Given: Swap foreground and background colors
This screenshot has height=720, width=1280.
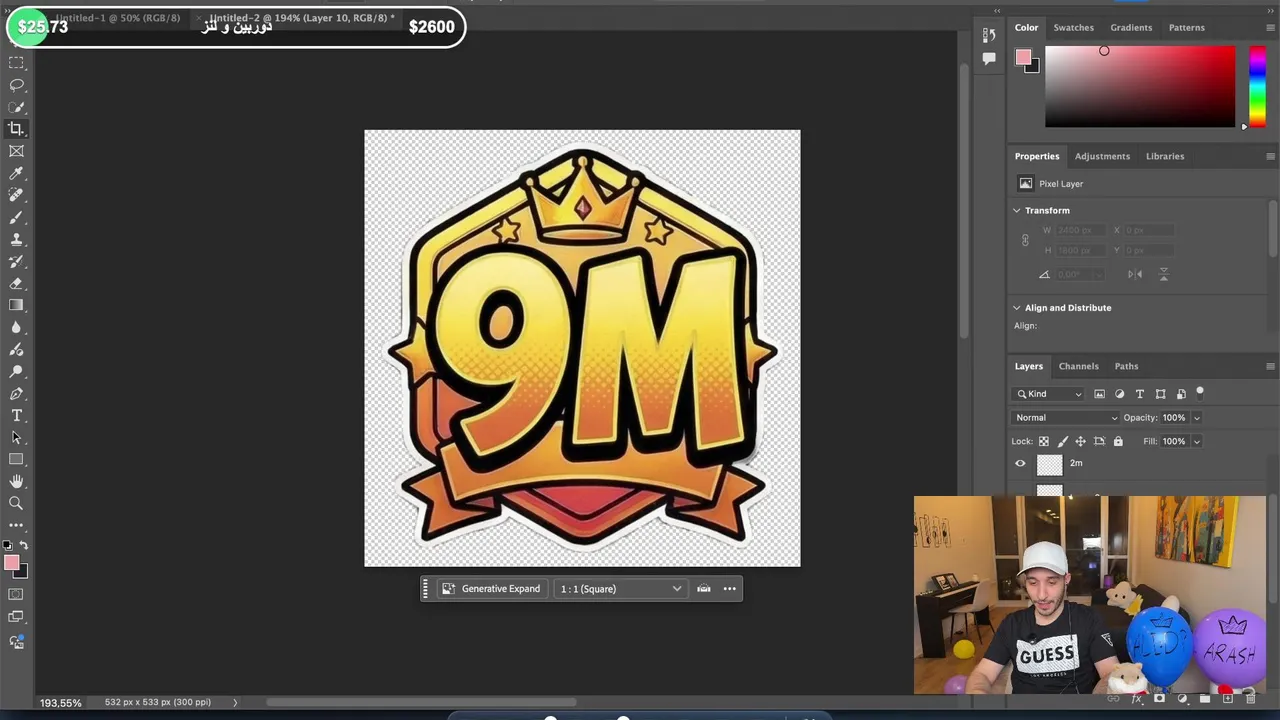Looking at the screenshot, I should click(23, 545).
